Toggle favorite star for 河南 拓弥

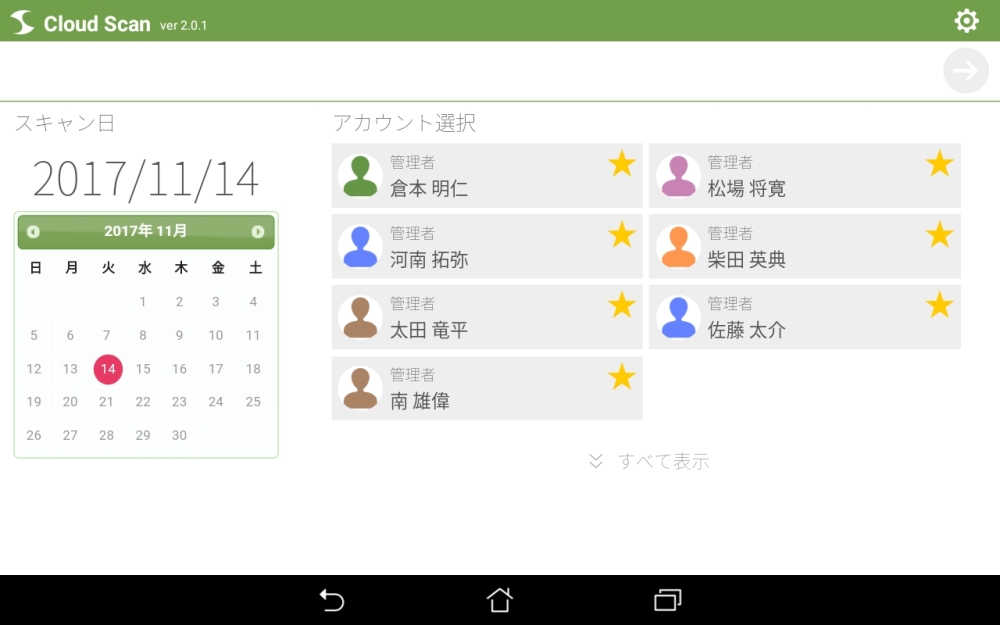[x=622, y=235]
